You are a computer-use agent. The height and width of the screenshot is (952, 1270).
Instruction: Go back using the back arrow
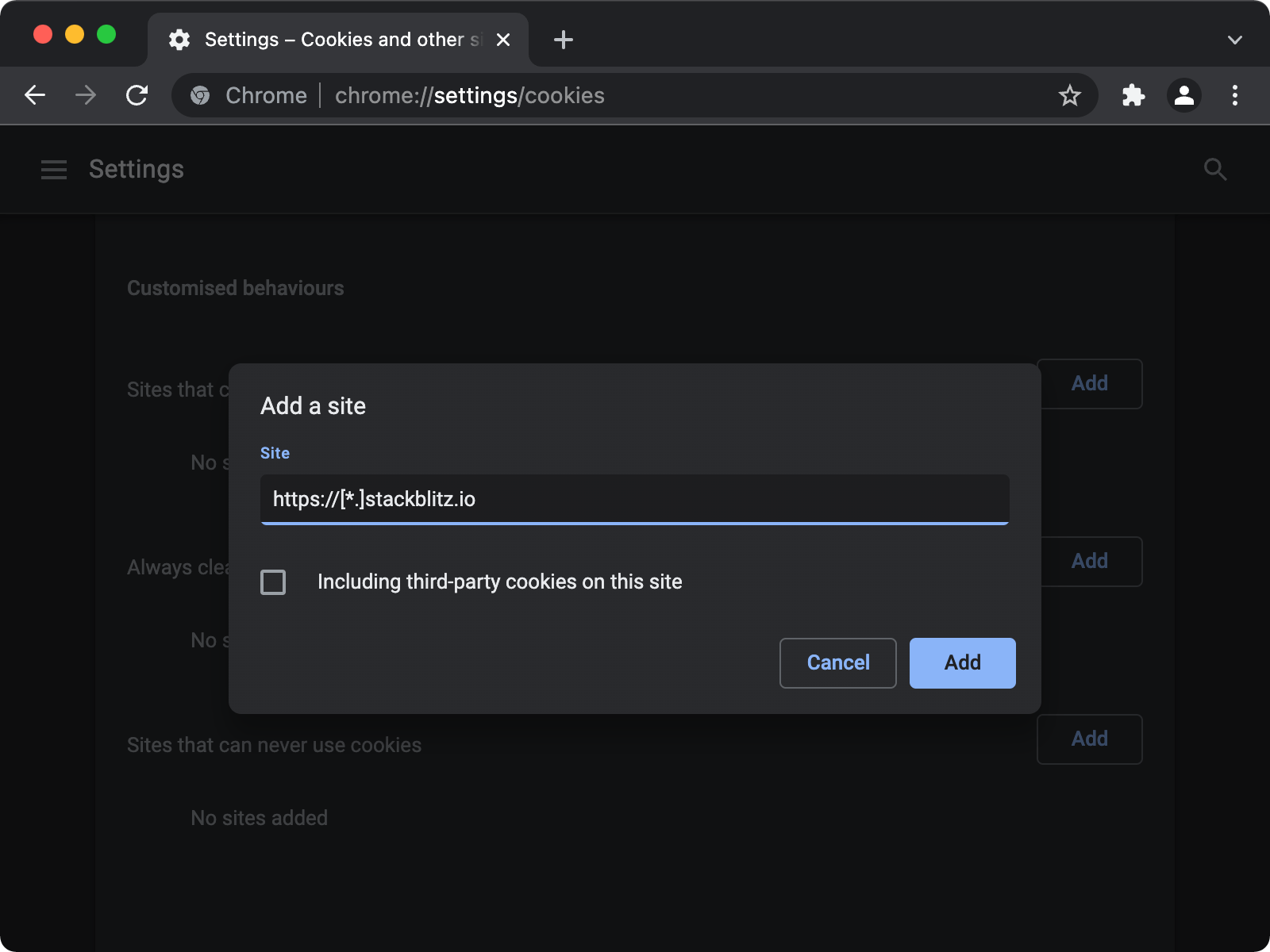(x=35, y=95)
